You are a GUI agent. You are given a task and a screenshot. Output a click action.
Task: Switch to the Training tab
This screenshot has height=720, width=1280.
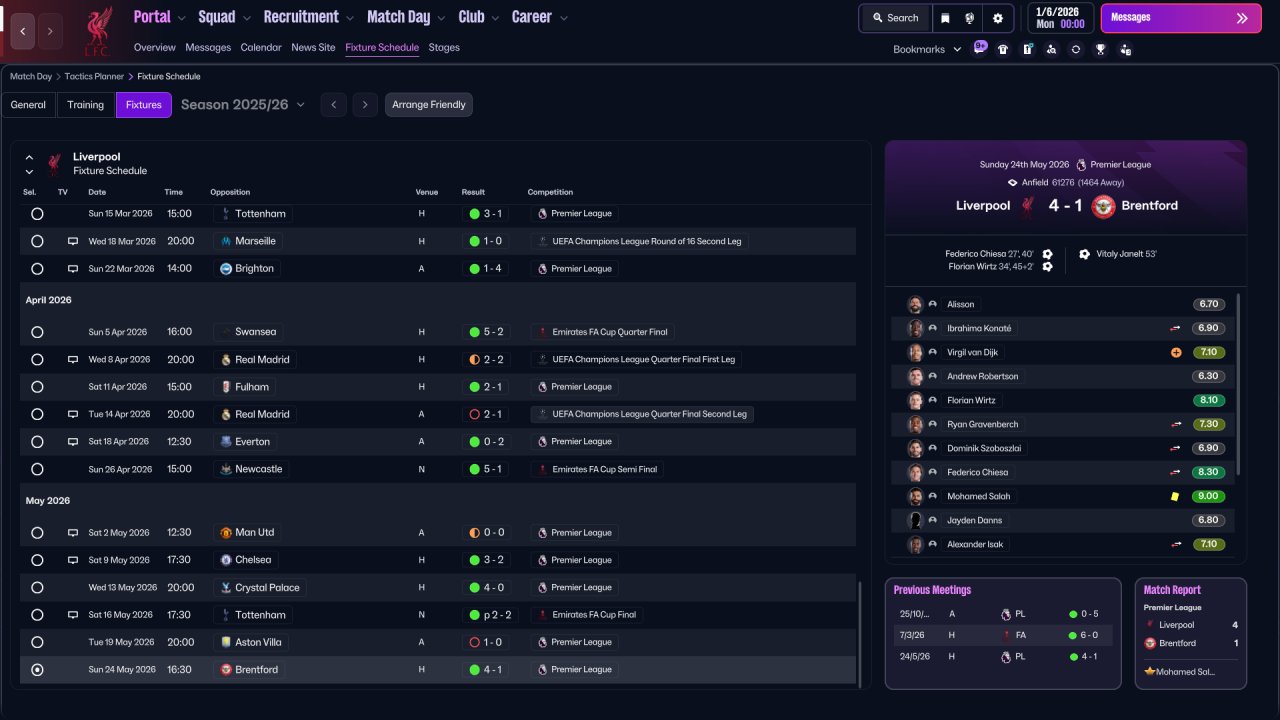tap(86, 105)
